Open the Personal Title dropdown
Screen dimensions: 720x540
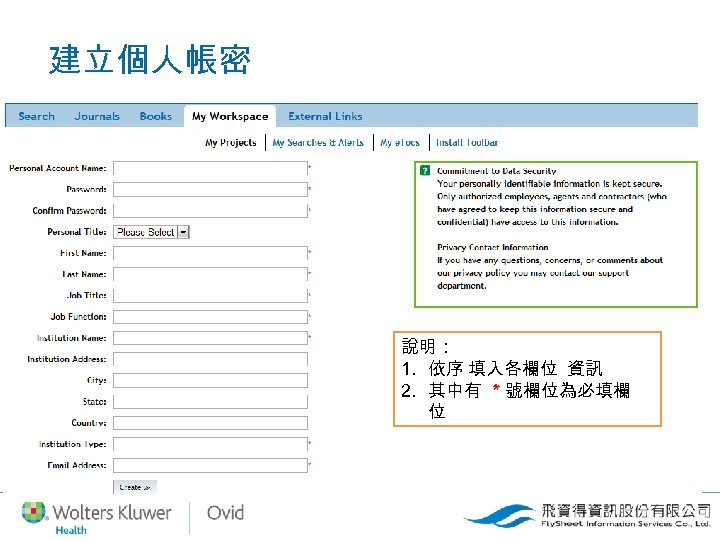[152, 232]
